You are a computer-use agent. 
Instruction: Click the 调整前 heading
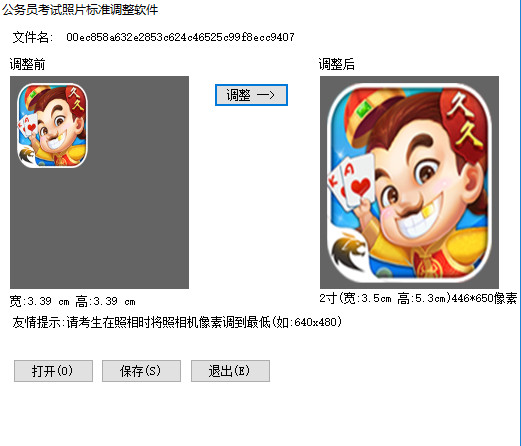(x=27, y=64)
